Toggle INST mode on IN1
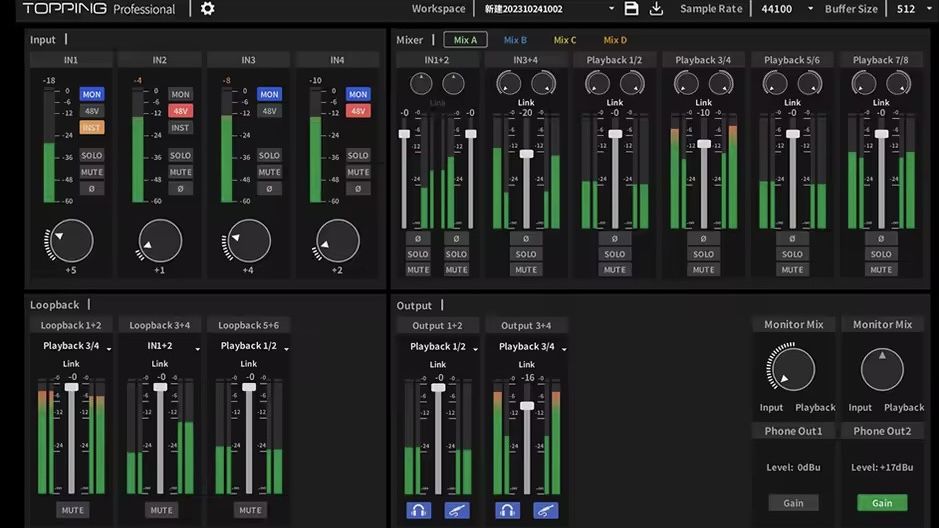Screen dimensions: 939x528 (x=92, y=128)
